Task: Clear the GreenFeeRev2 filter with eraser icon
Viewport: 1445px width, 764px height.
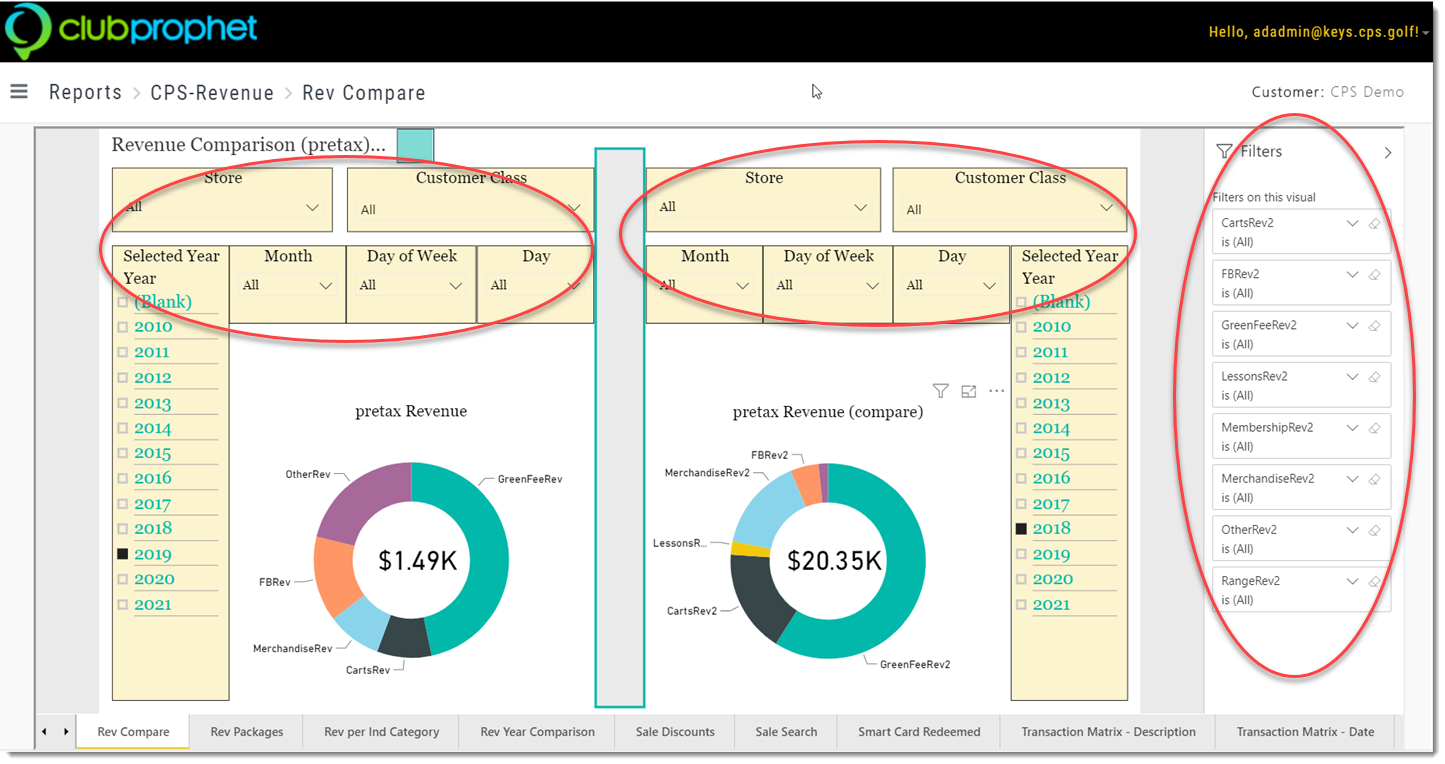Action: point(1374,326)
